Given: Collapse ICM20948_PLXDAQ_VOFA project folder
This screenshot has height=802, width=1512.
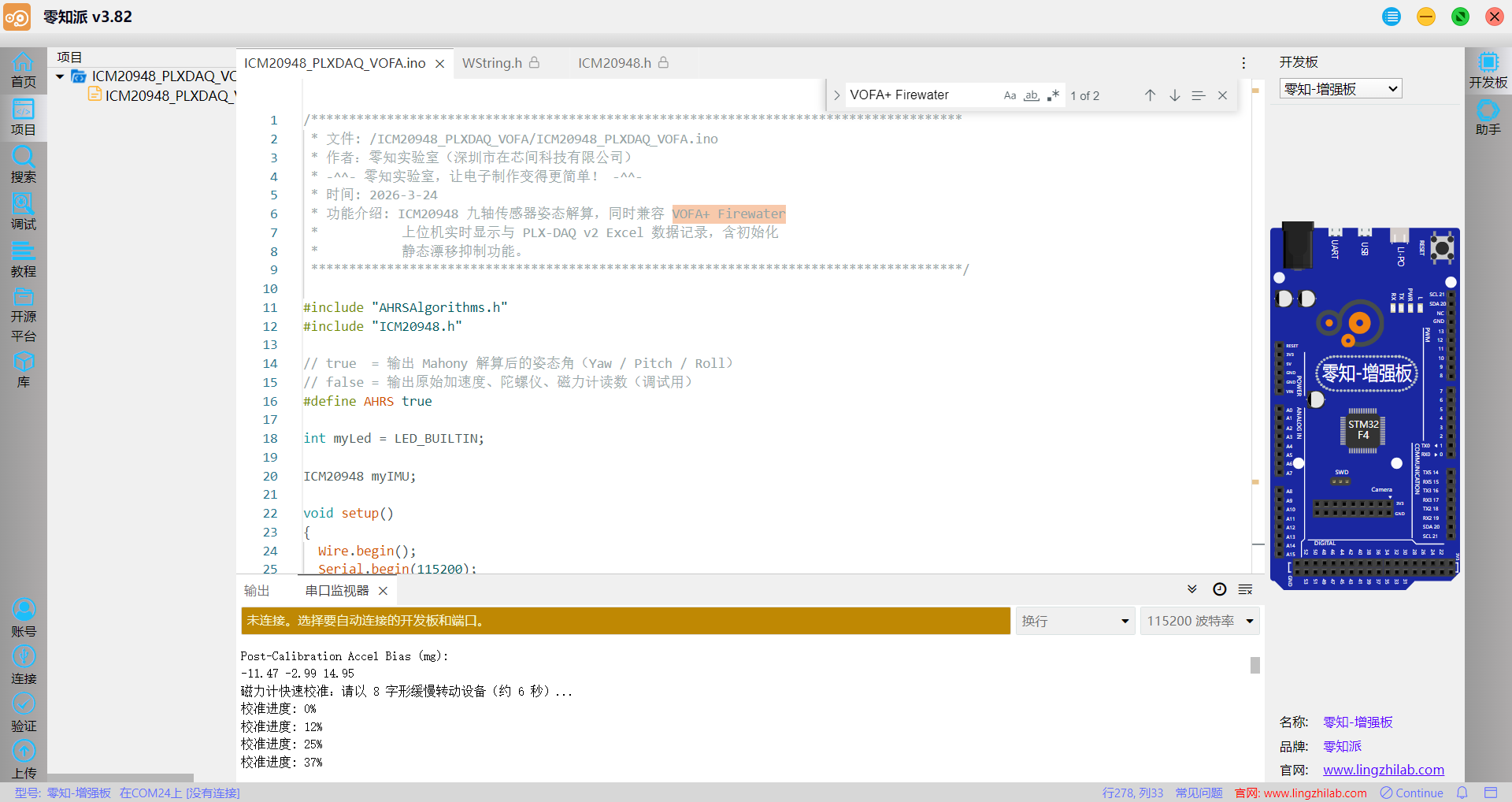Looking at the screenshot, I should pos(60,76).
